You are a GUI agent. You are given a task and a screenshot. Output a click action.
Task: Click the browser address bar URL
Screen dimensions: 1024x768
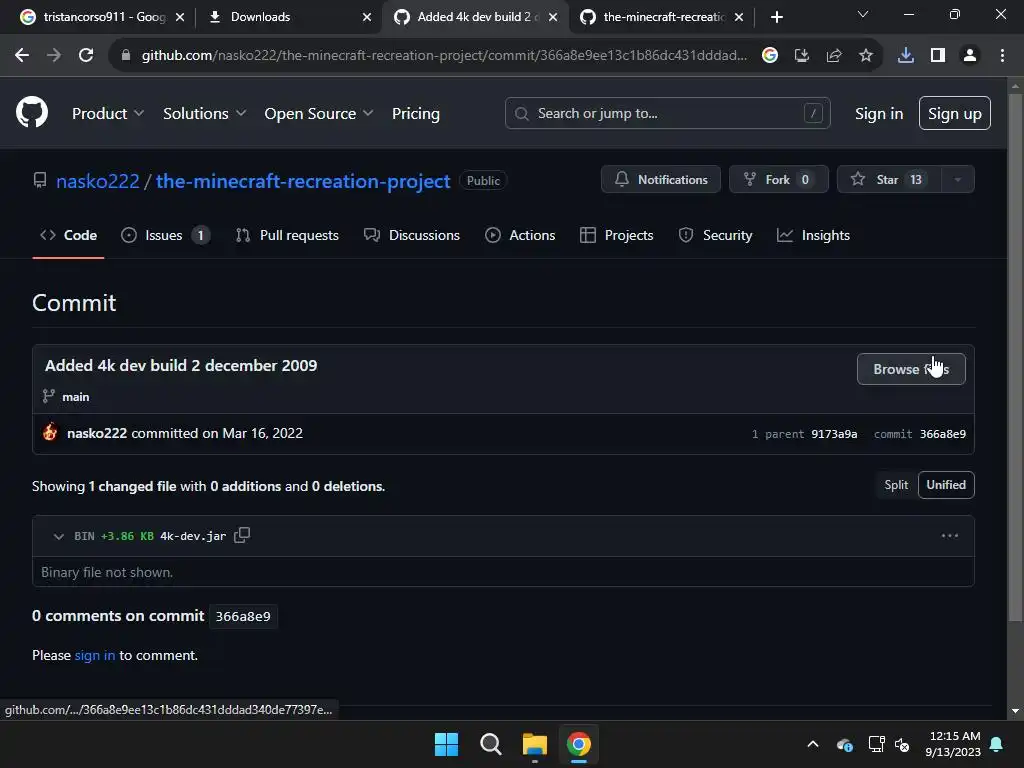pos(444,56)
